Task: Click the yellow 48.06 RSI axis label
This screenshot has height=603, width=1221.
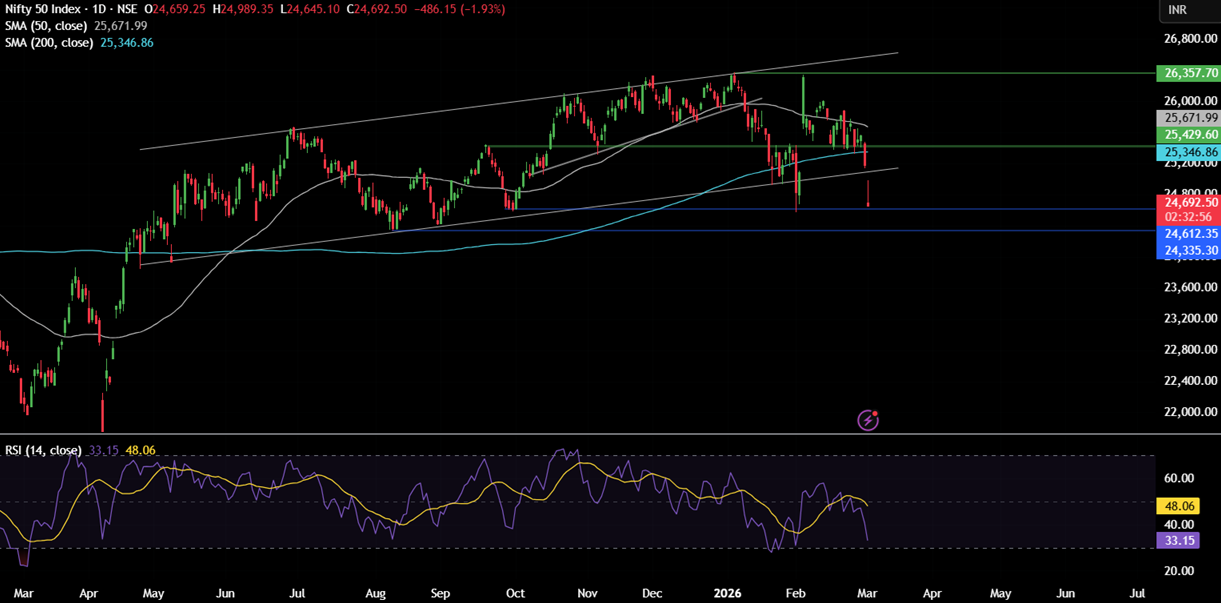Action: (x=1176, y=507)
